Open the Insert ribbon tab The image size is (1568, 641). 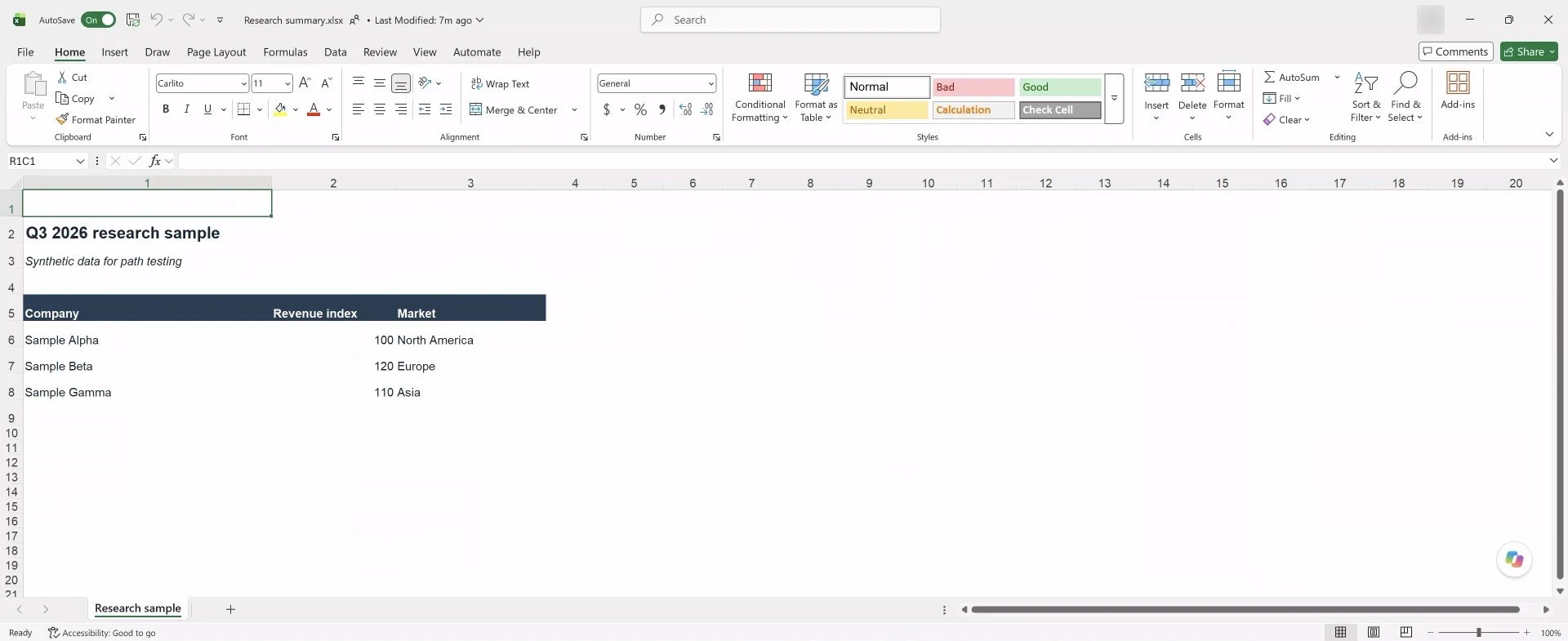click(x=114, y=51)
